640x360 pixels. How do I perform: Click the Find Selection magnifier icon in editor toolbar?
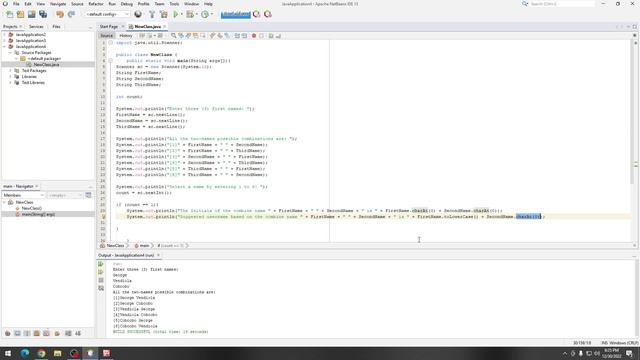click(173, 36)
